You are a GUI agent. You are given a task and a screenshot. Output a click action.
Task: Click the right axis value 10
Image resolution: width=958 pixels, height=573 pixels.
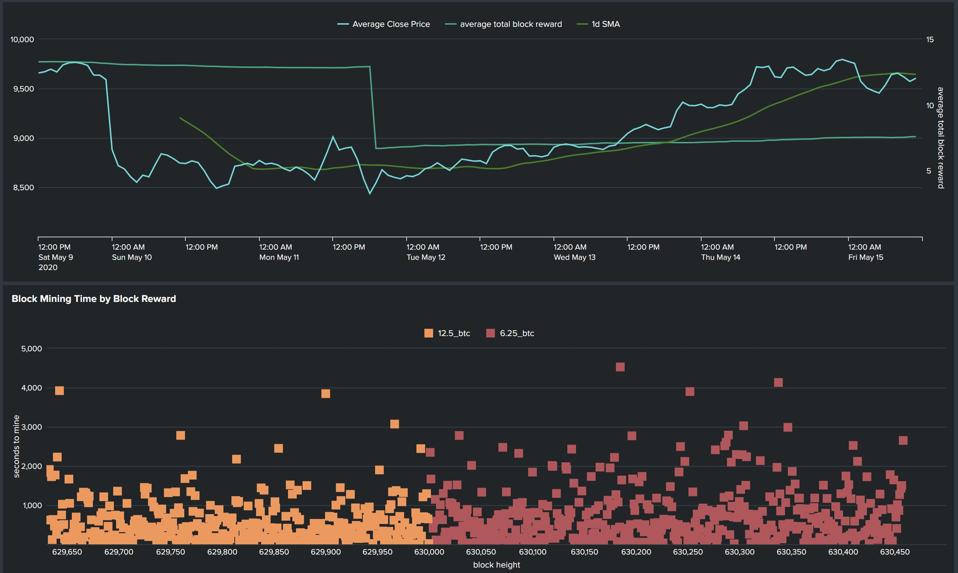click(x=930, y=106)
